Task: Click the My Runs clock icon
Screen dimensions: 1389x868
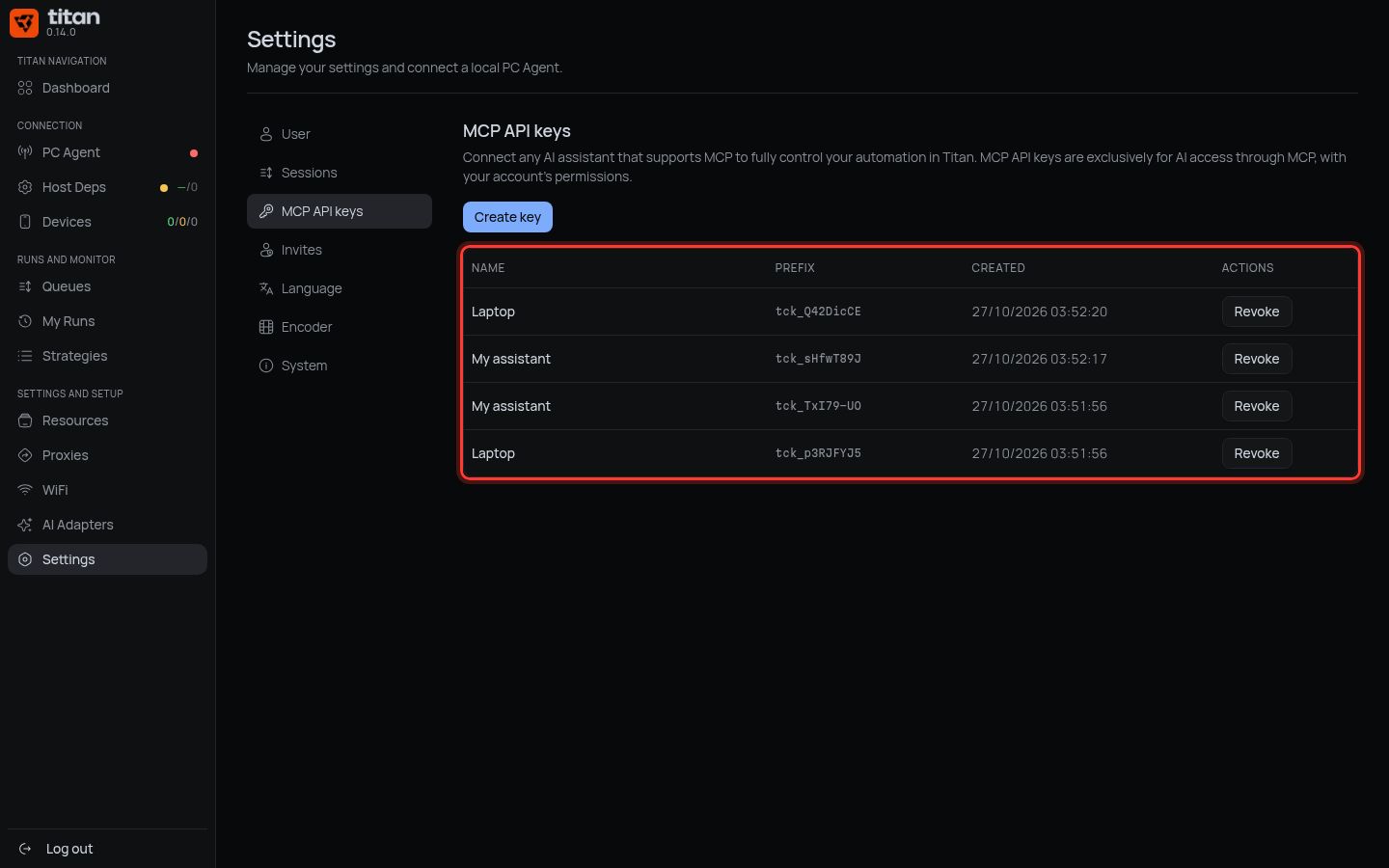Action: [25, 321]
